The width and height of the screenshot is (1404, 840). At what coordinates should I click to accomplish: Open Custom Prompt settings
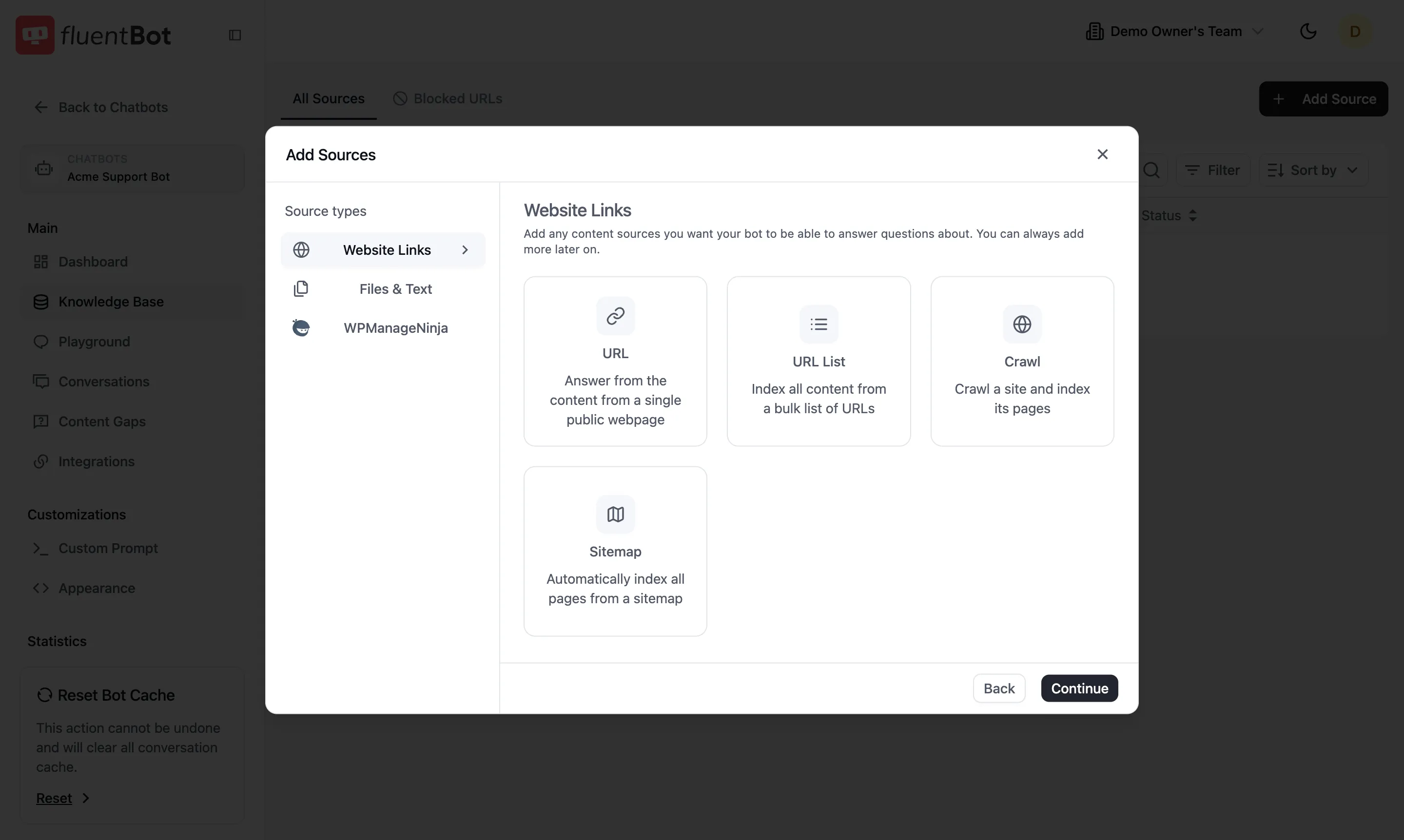click(x=132, y=549)
